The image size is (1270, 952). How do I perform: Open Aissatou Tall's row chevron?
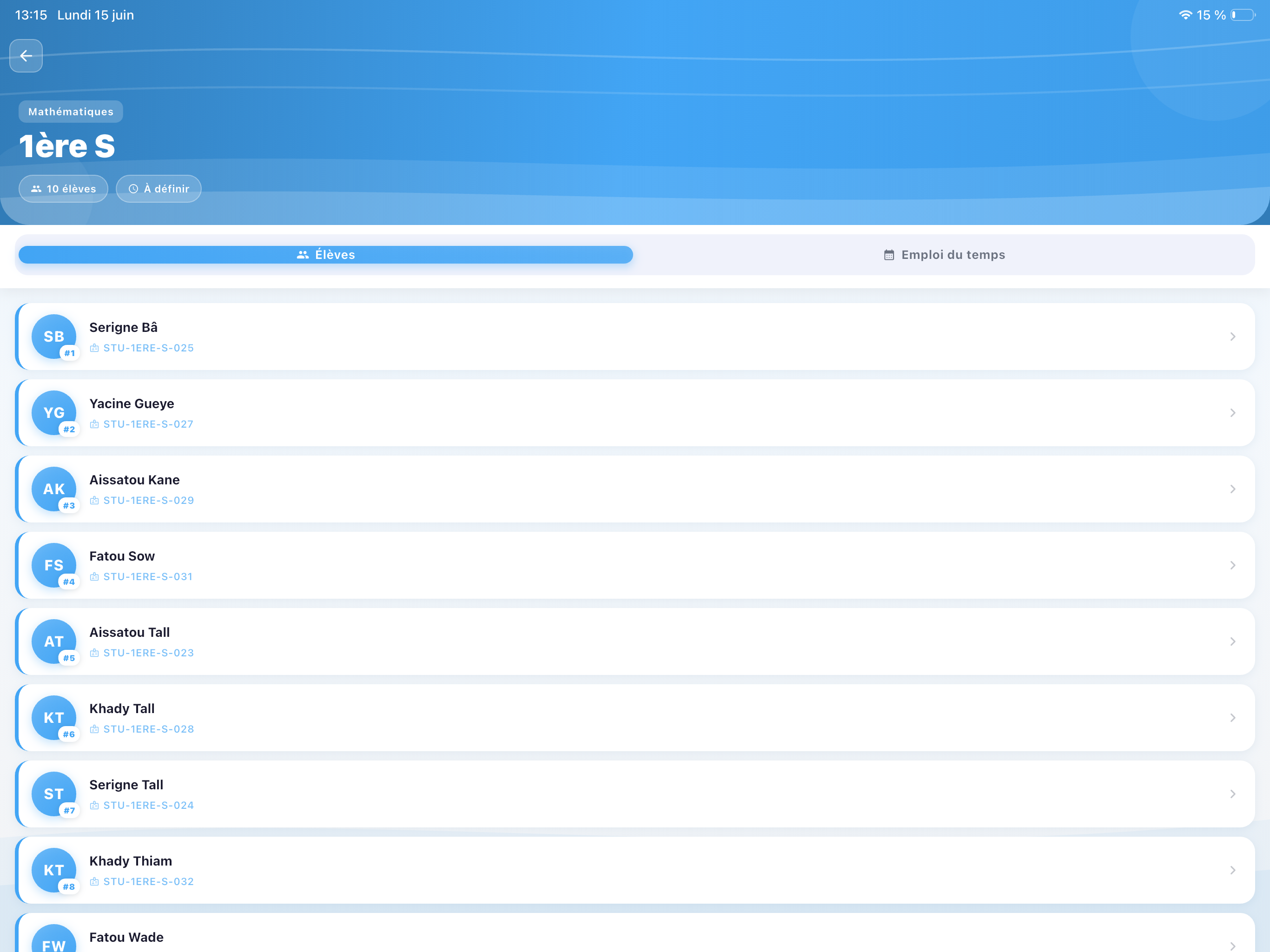(1233, 641)
